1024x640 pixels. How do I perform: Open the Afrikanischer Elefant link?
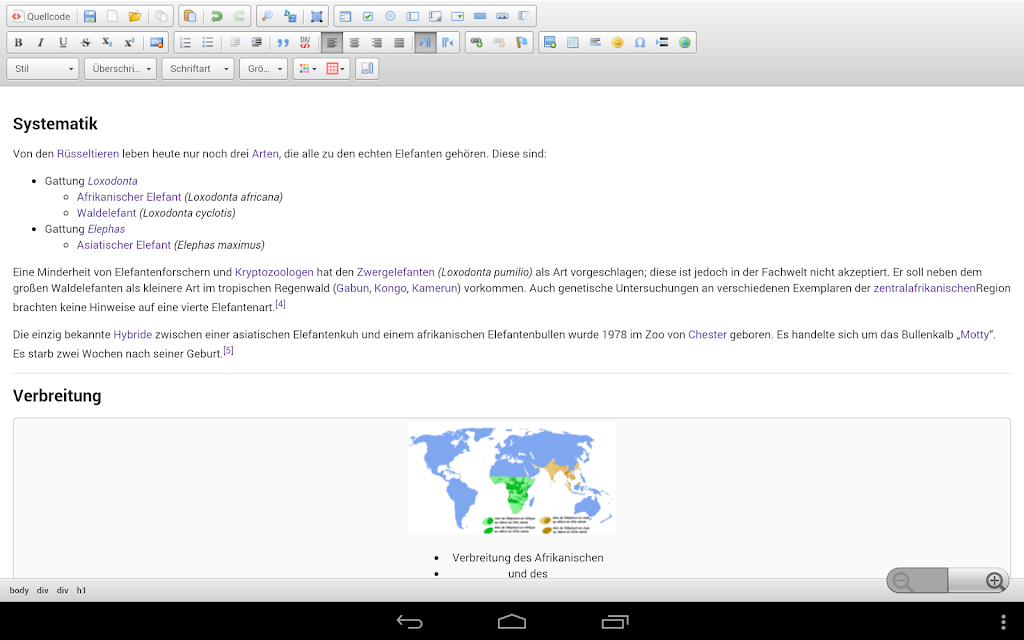129,197
